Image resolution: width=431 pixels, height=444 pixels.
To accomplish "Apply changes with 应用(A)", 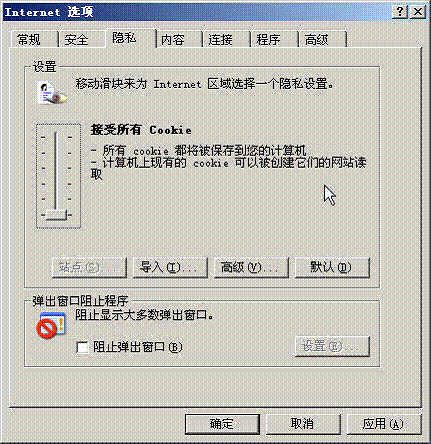I will pyautogui.click(x=384, y=424).
